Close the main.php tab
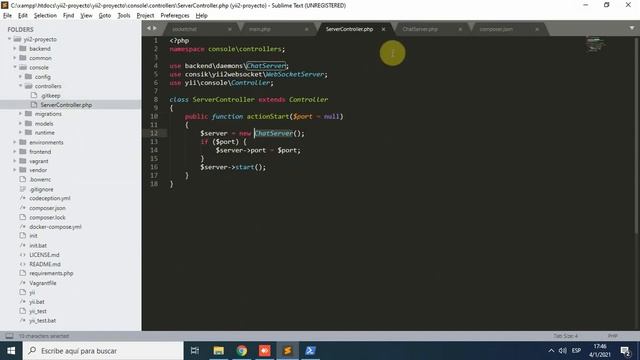Image resolution: width=640 pixels, height=360 pixels. [307, 29]
